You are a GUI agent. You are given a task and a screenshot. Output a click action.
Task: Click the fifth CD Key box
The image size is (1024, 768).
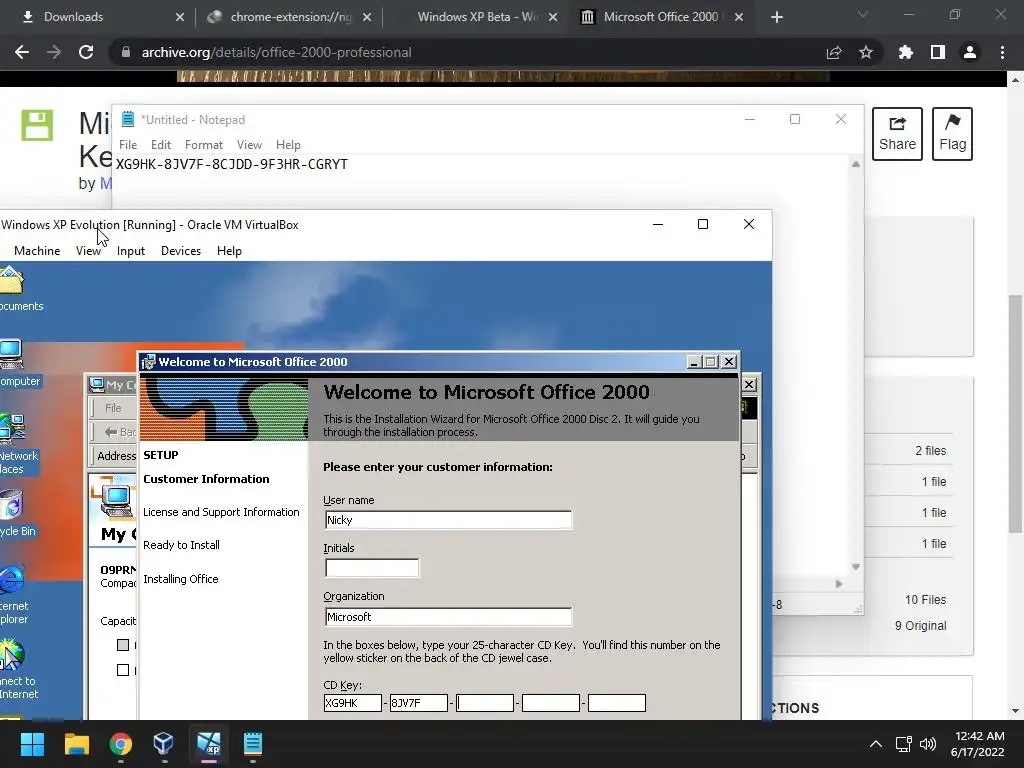616,703
